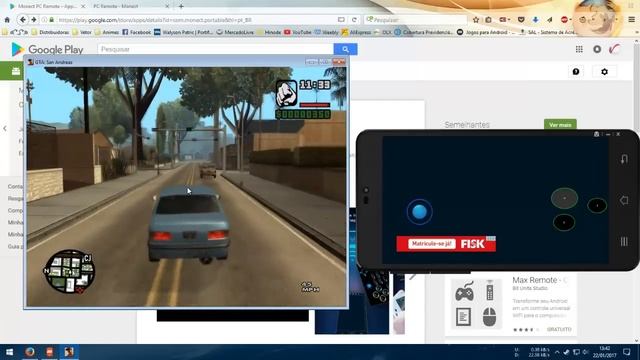The width and height of the screenshot is (640, 360).
Task: Tap blue joystick knob on phone
Action: 419,211
